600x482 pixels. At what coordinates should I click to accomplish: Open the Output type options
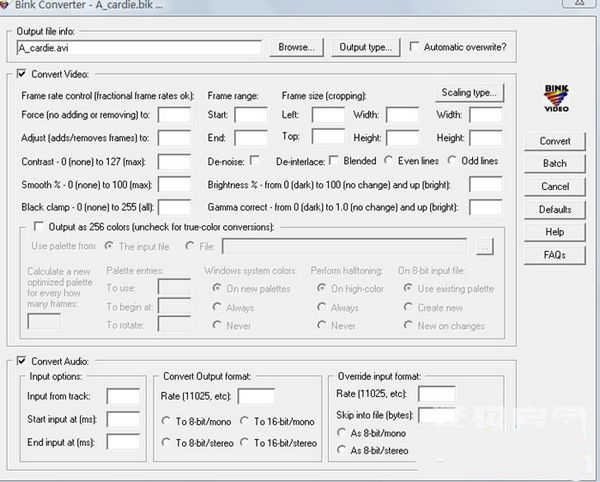pos(365,47)
